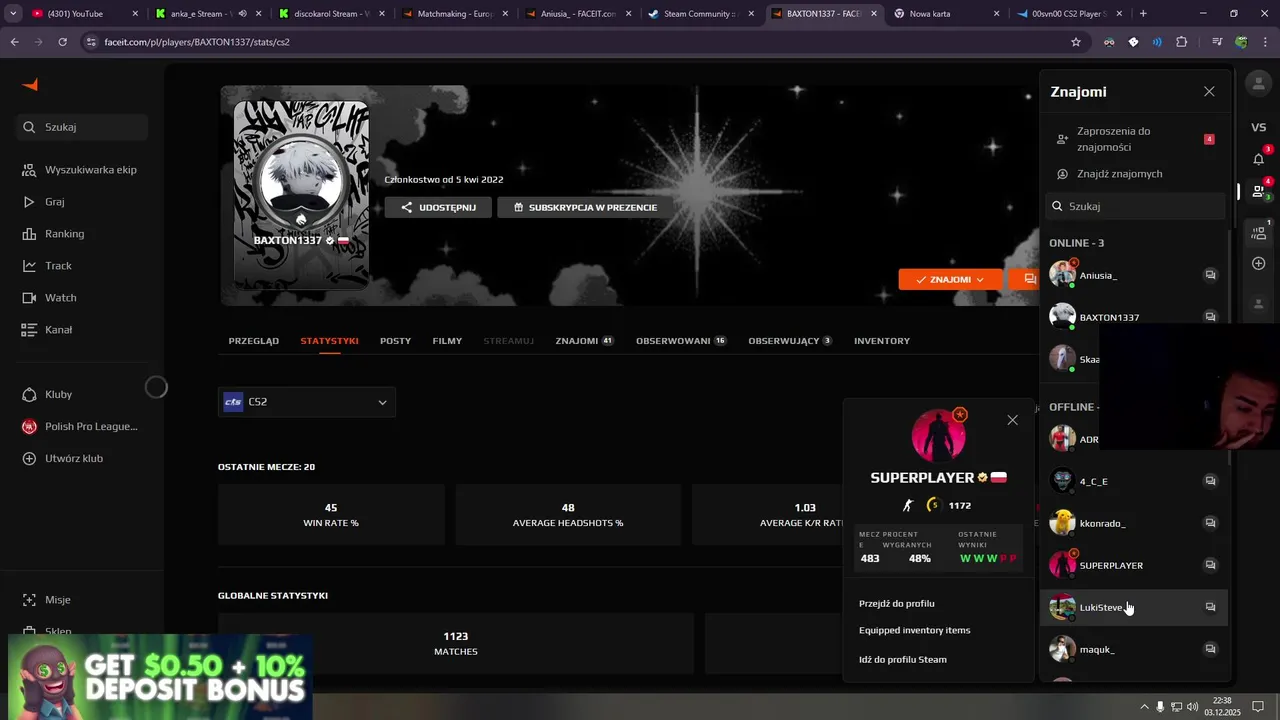Screen dimensions: 1280x720
Task: Open the FILMY tab
Action: coord(447,341)
